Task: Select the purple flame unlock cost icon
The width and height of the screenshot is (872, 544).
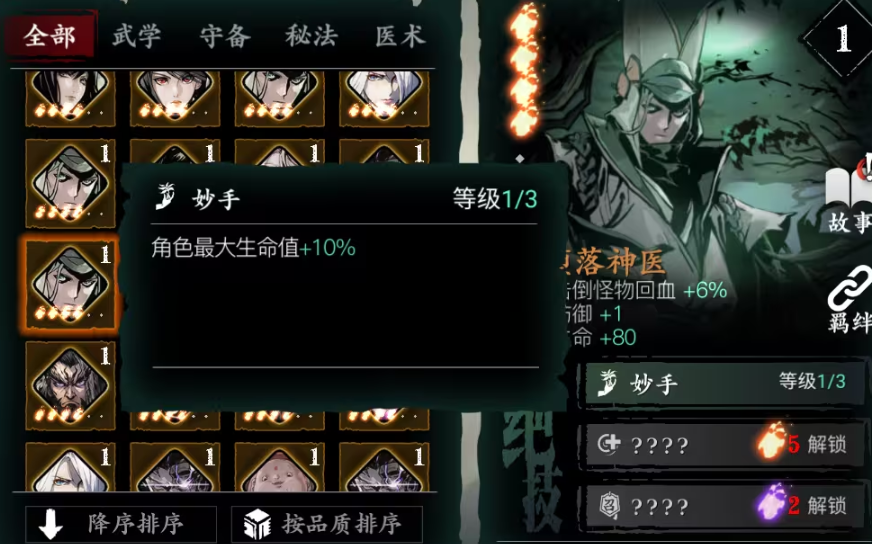Action: (x=772, y=502)
